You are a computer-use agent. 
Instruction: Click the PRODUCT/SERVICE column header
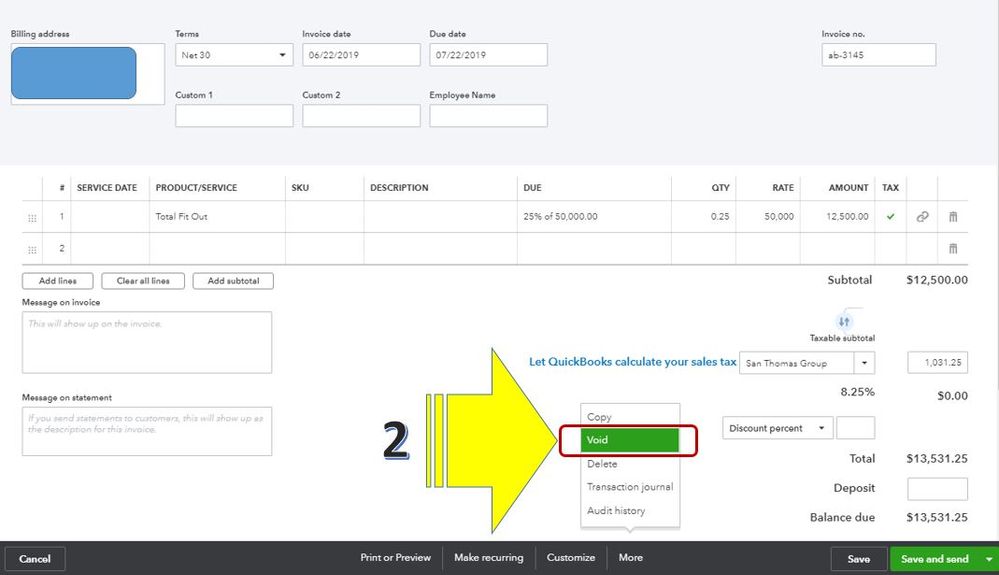click(x=196, y=188)
